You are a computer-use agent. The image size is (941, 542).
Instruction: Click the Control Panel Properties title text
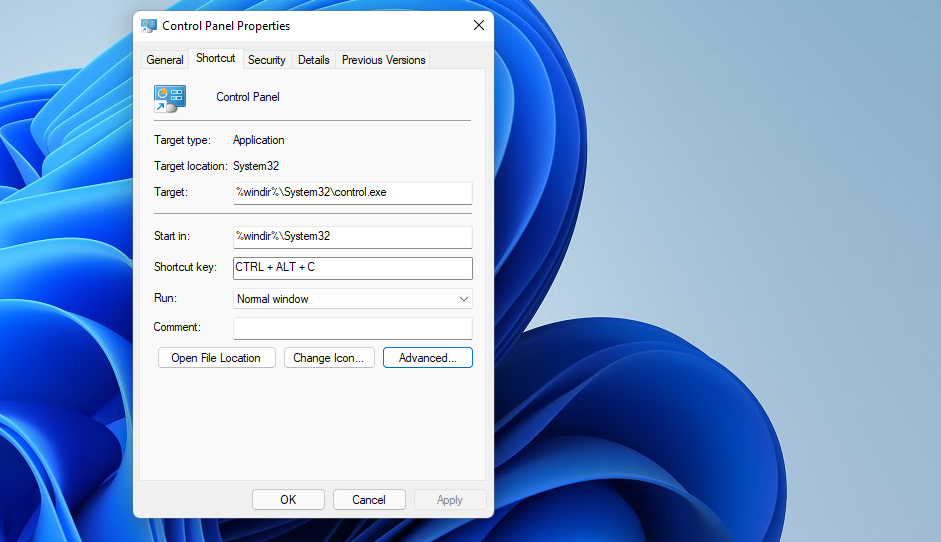(226, 26)
